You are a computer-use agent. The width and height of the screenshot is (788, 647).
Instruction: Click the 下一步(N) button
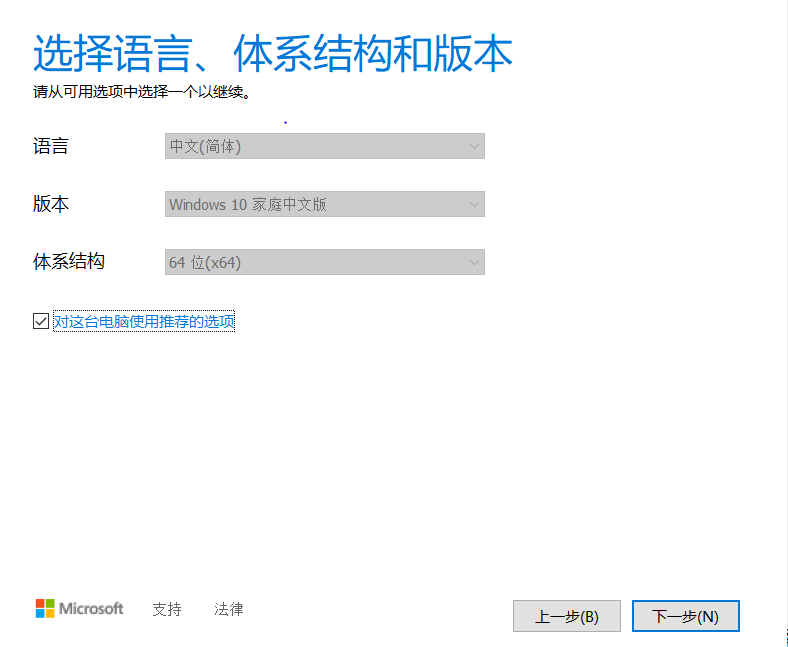pos(685,616)
